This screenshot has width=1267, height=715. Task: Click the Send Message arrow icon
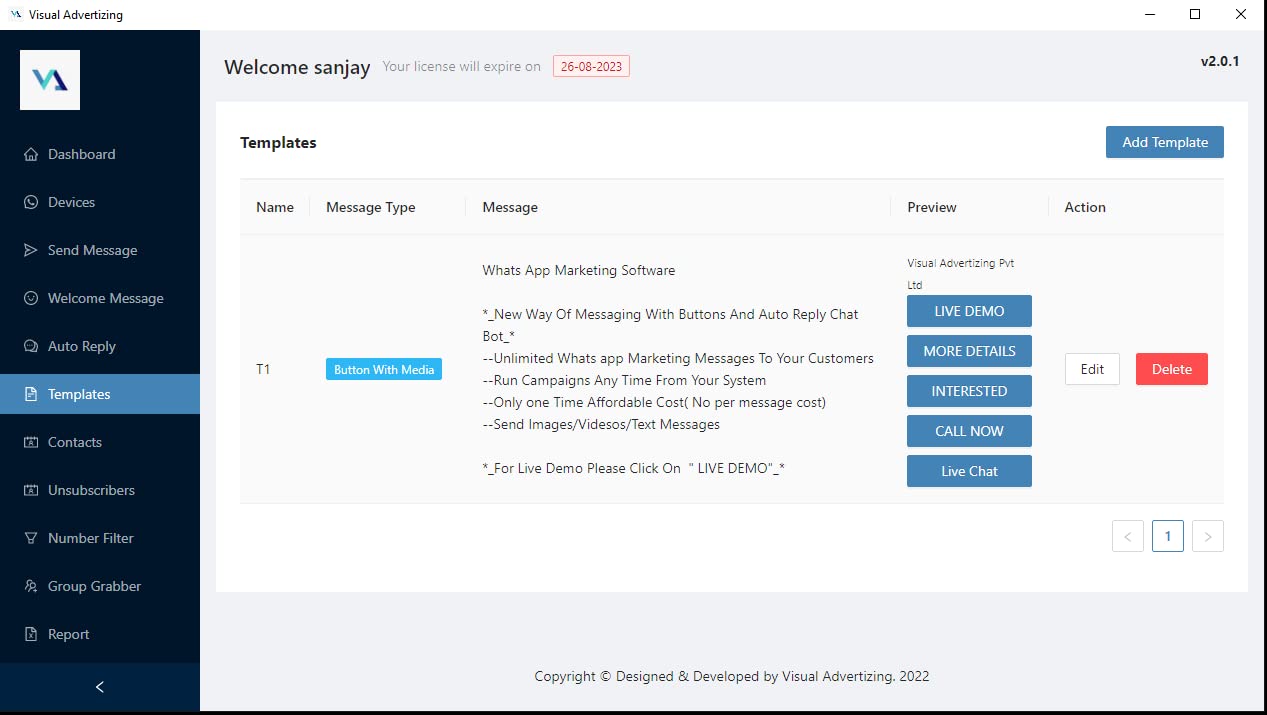click(x=31, y=250)
